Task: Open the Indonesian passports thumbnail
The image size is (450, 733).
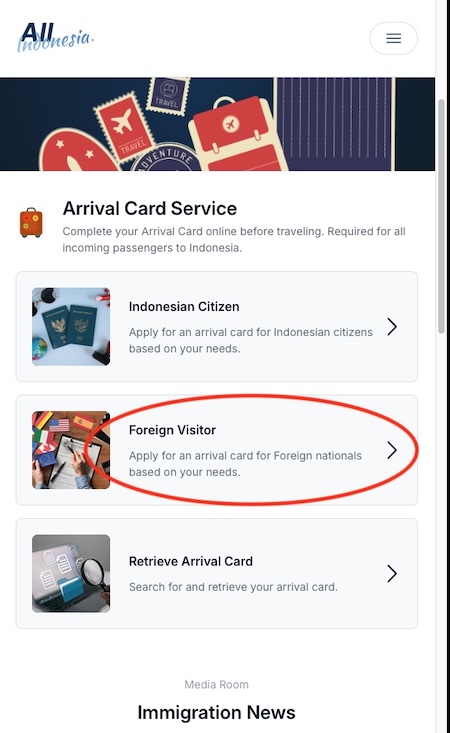Action: [x=71, y=326]
